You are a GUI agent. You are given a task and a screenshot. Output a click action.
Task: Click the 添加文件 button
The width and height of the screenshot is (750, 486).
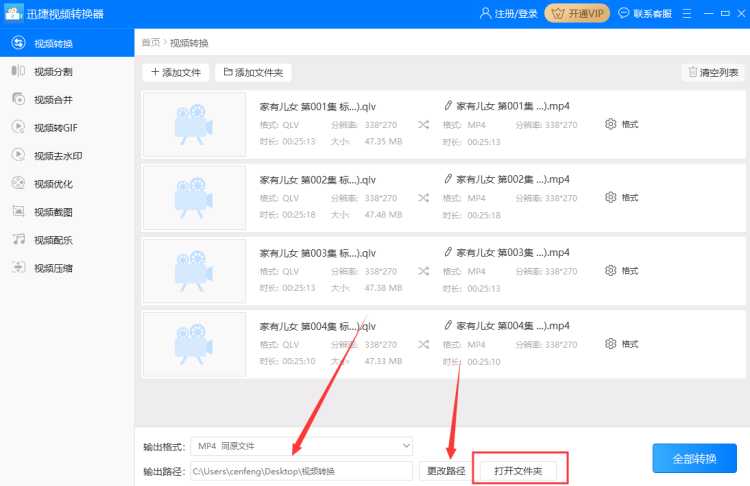point(176,72)
